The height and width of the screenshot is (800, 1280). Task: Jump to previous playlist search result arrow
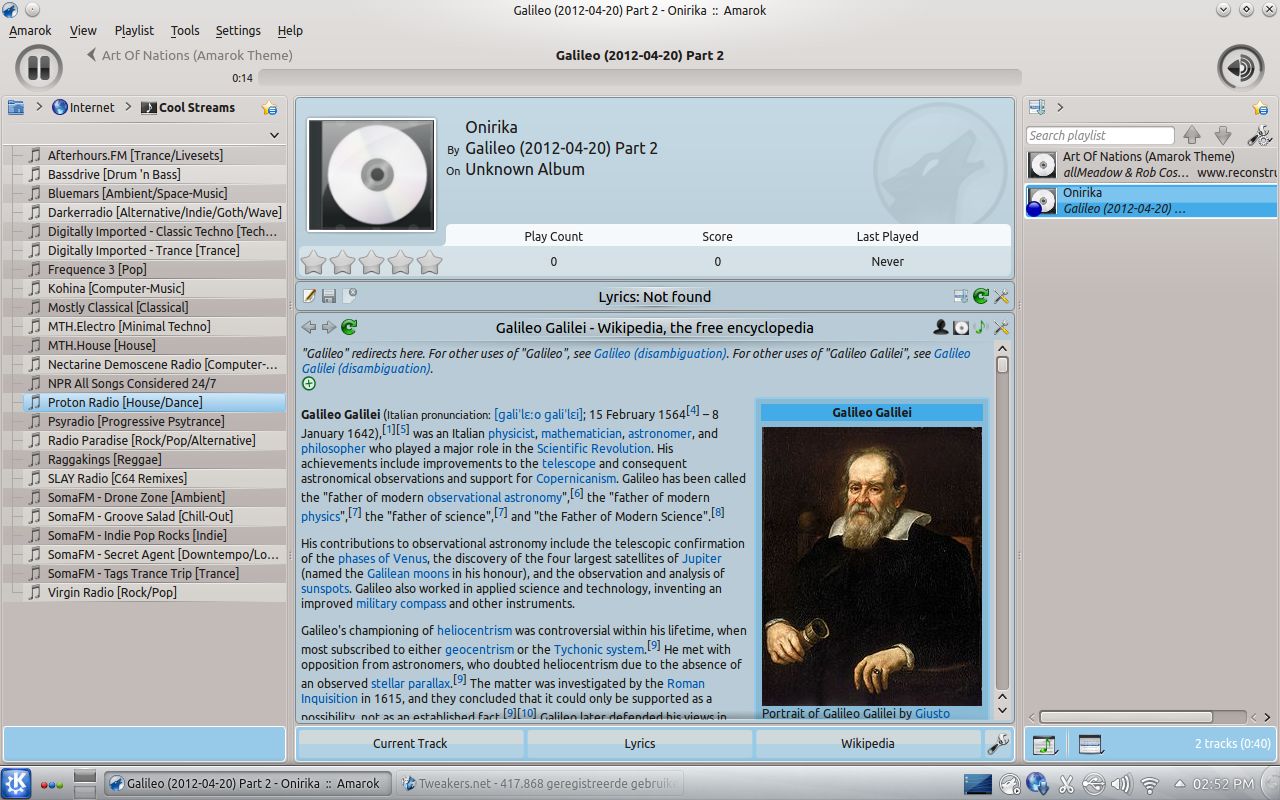coord(1192,135)
